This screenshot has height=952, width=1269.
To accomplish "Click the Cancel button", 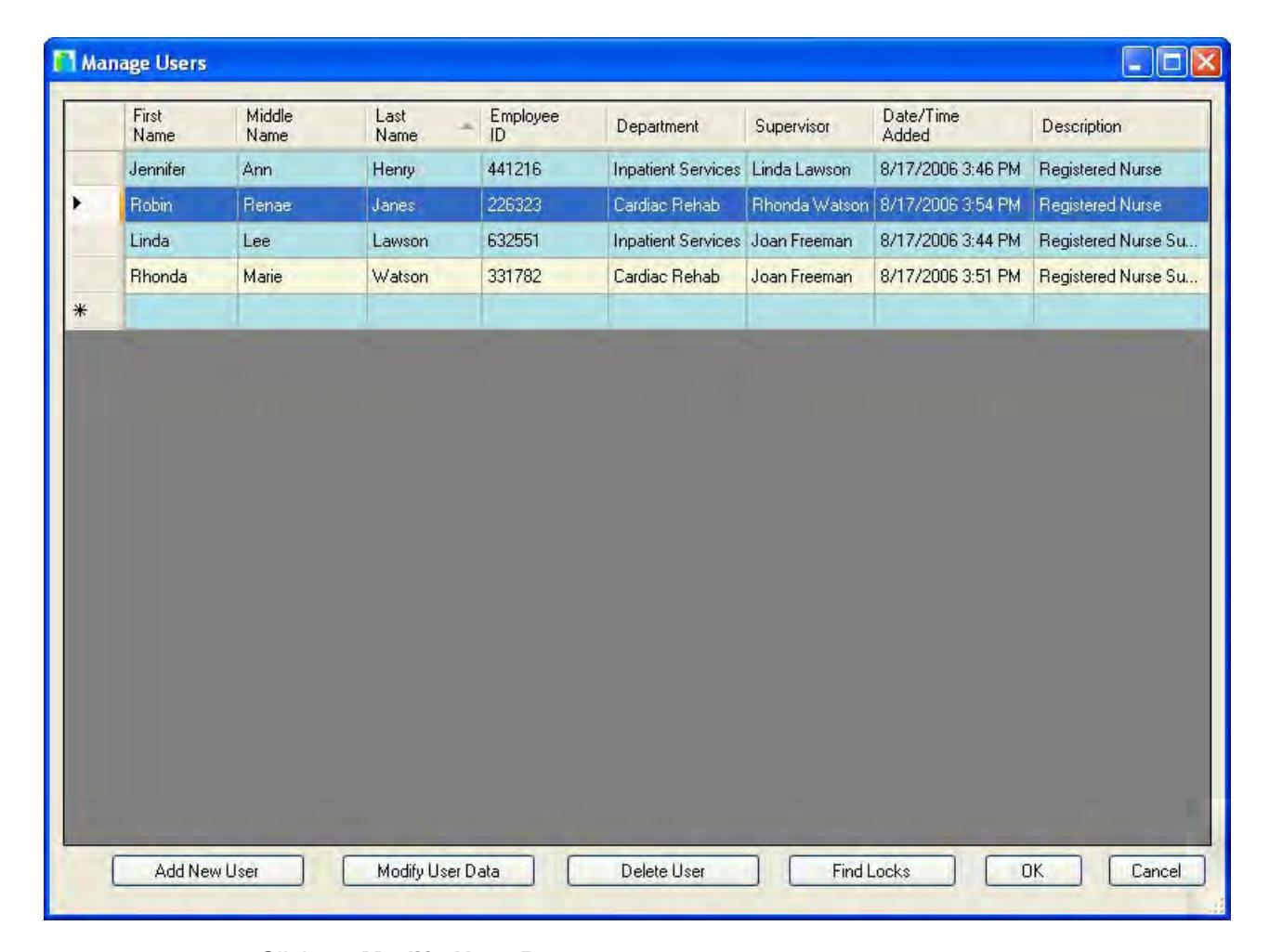I will point(1157,871).
